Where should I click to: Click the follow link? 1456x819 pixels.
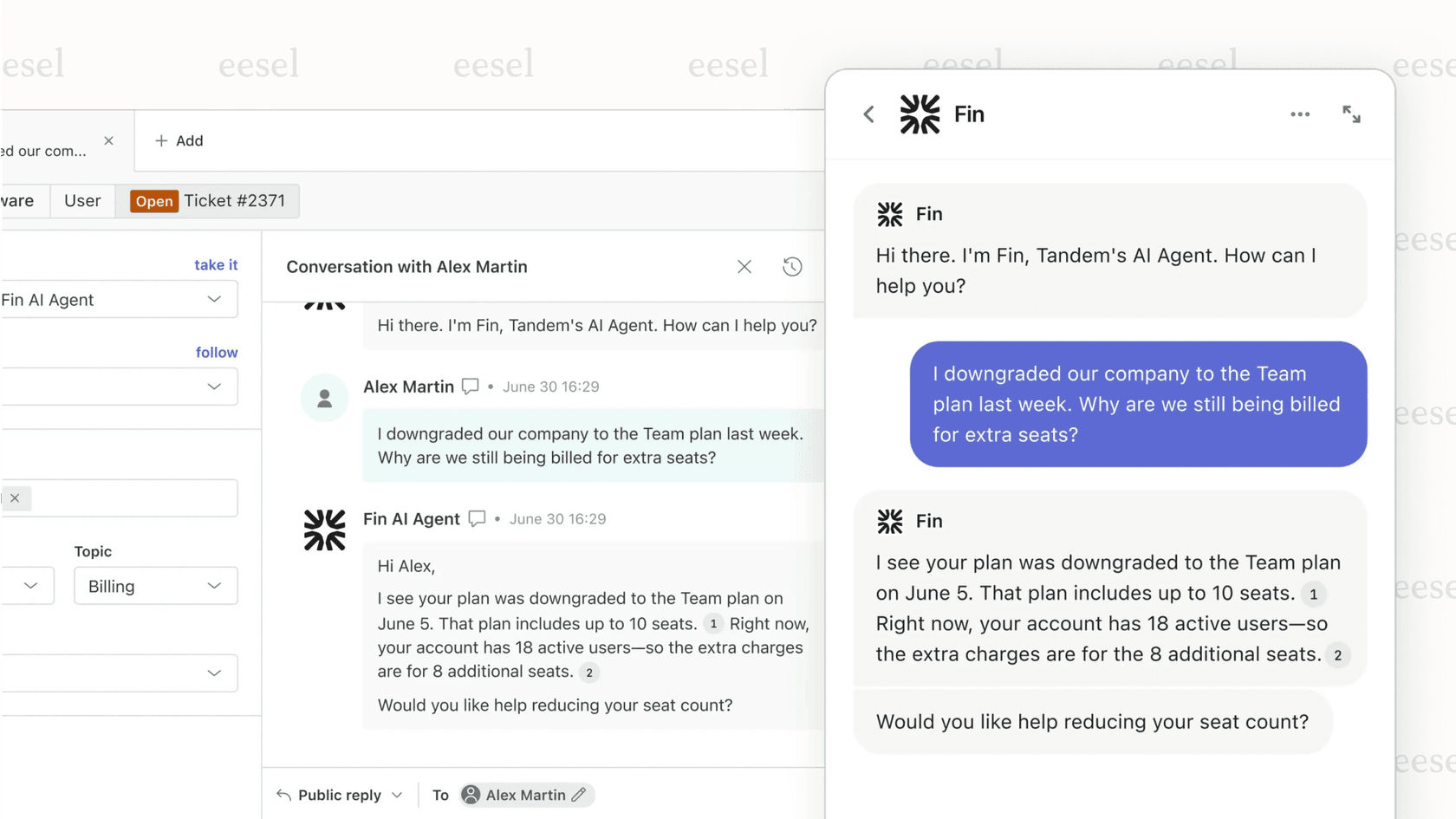click(x=217, y=352)
